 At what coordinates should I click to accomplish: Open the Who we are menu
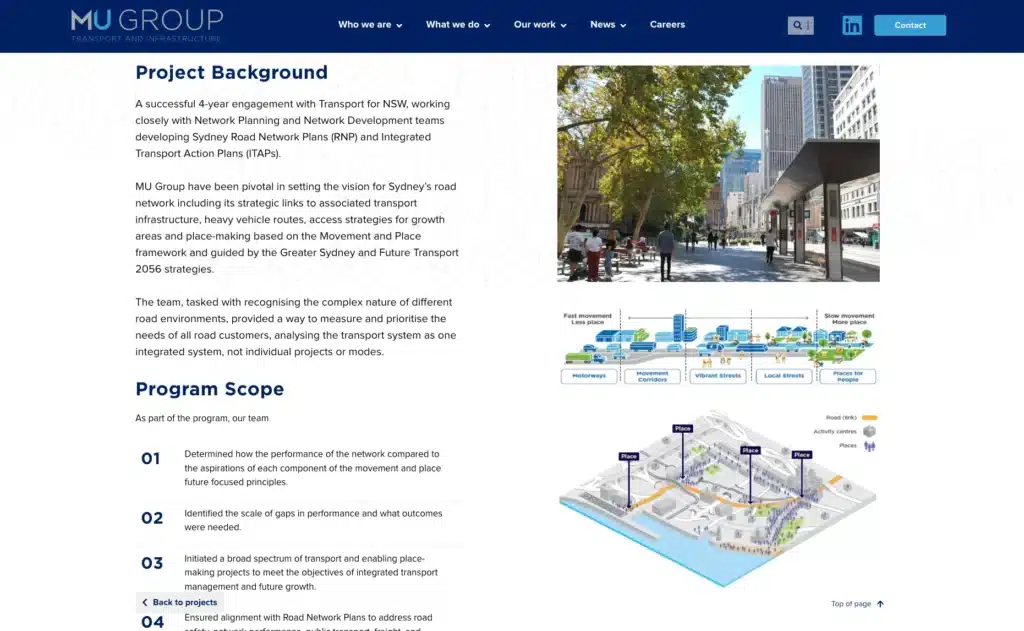[x=364, y=24]
